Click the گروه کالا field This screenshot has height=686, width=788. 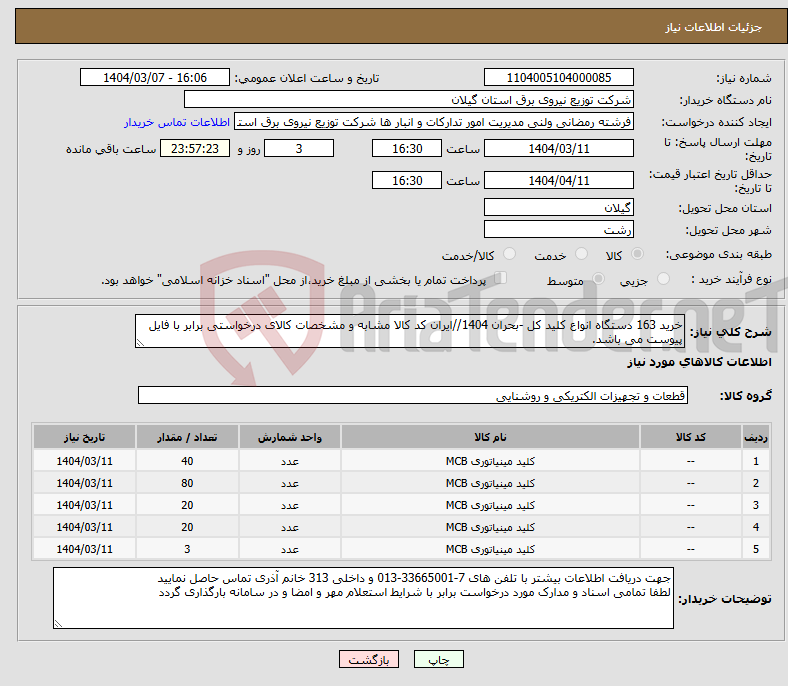(413, 396)
